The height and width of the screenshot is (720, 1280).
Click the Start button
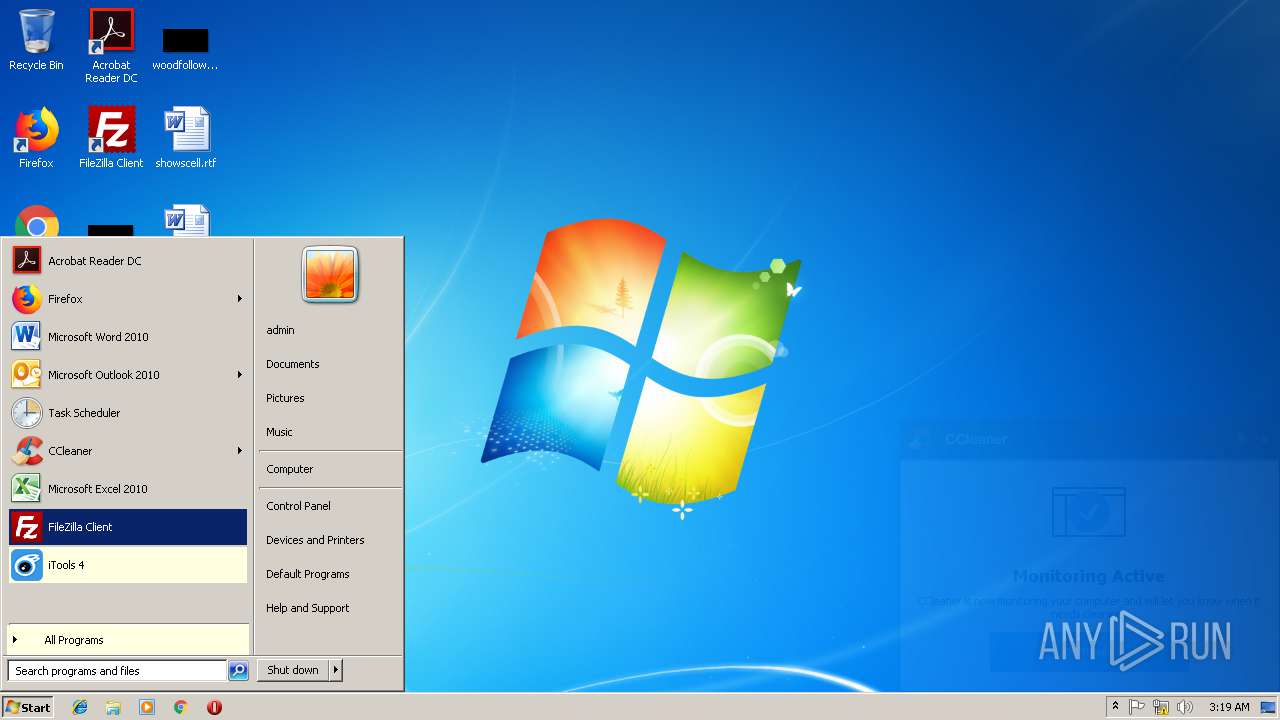(x=28, y=707)
